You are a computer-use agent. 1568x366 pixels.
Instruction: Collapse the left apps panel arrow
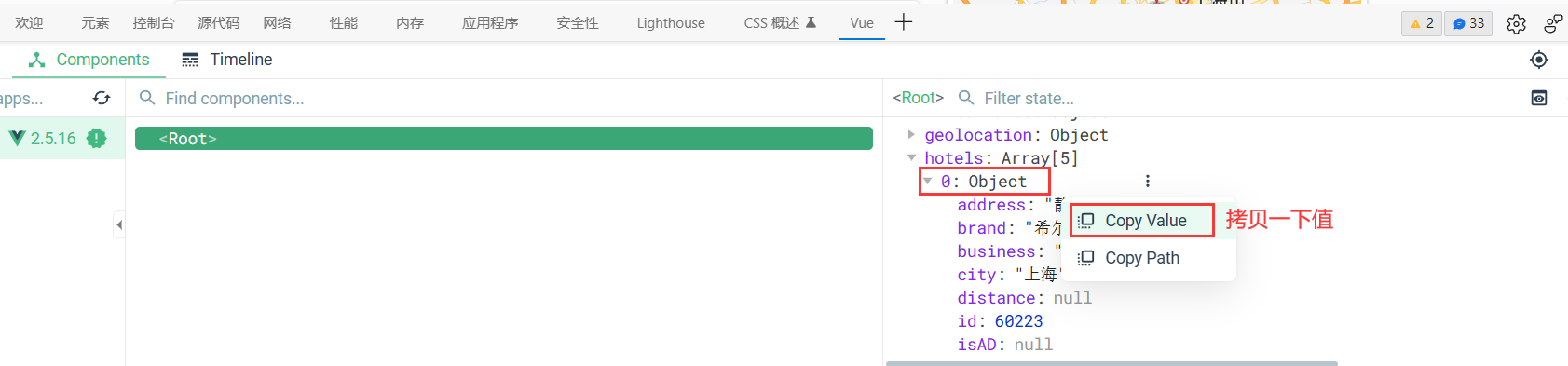coord(119,224)
